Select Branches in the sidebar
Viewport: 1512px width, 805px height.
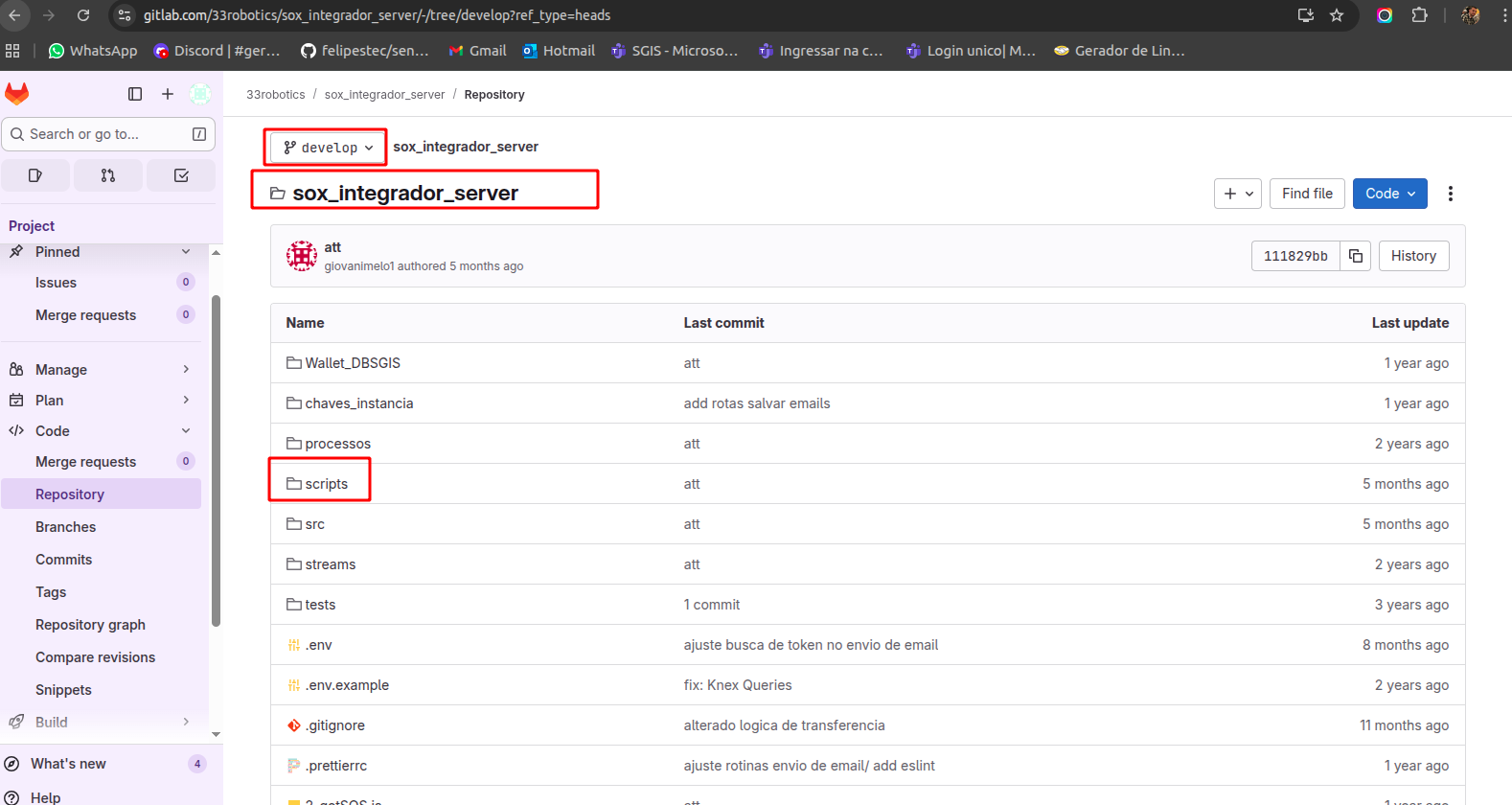coord(65,527)
